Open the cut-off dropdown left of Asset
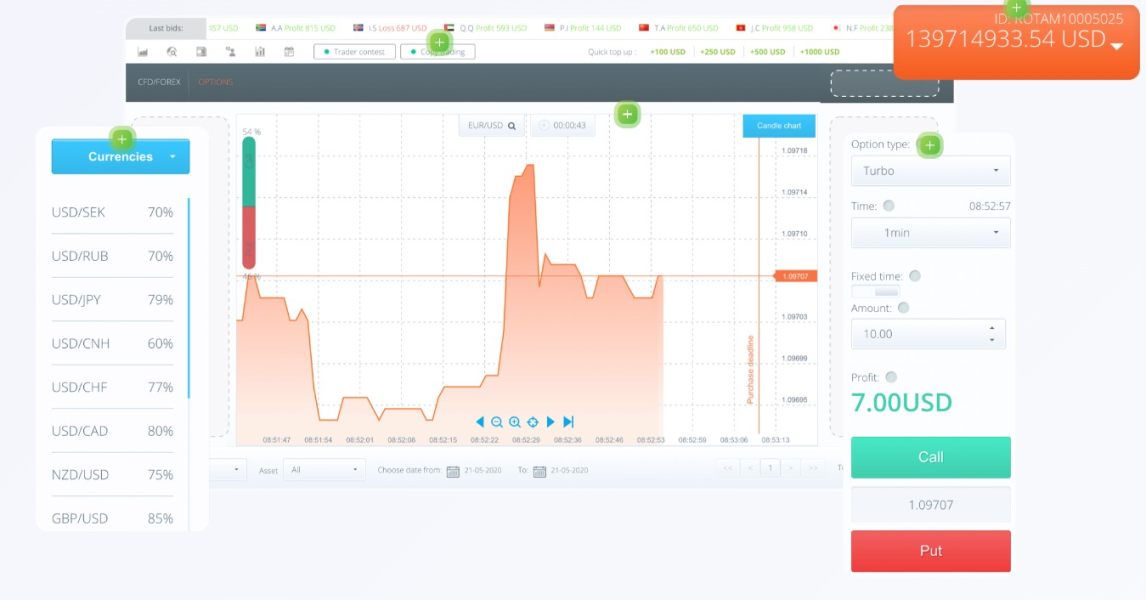Viewport: 1146px width, 600px height. click(x=228, y=469)
